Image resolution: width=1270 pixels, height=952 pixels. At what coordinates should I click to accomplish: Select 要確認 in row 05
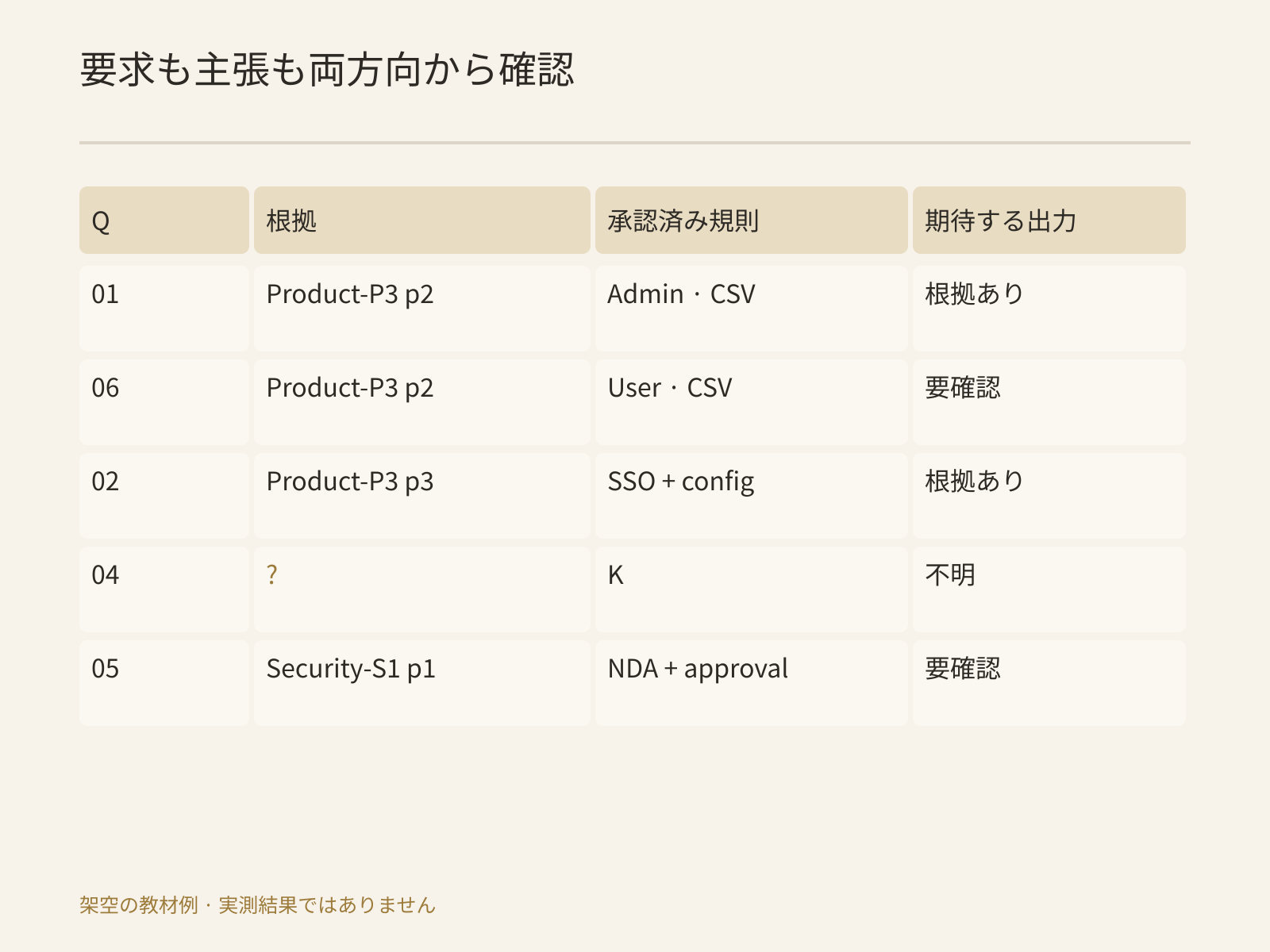[1049, 683]
